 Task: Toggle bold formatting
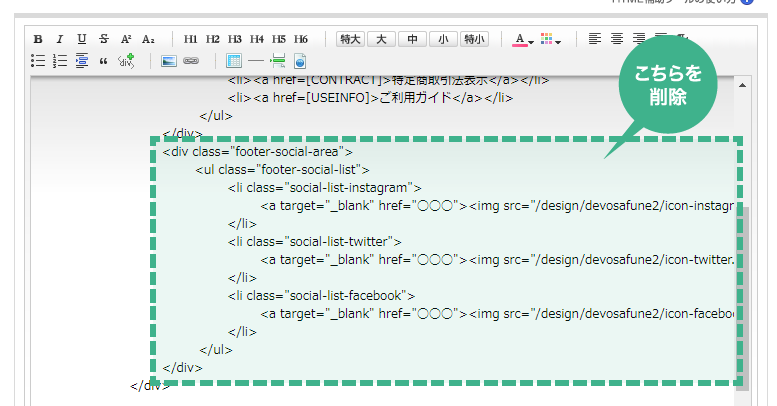[38, 39]
